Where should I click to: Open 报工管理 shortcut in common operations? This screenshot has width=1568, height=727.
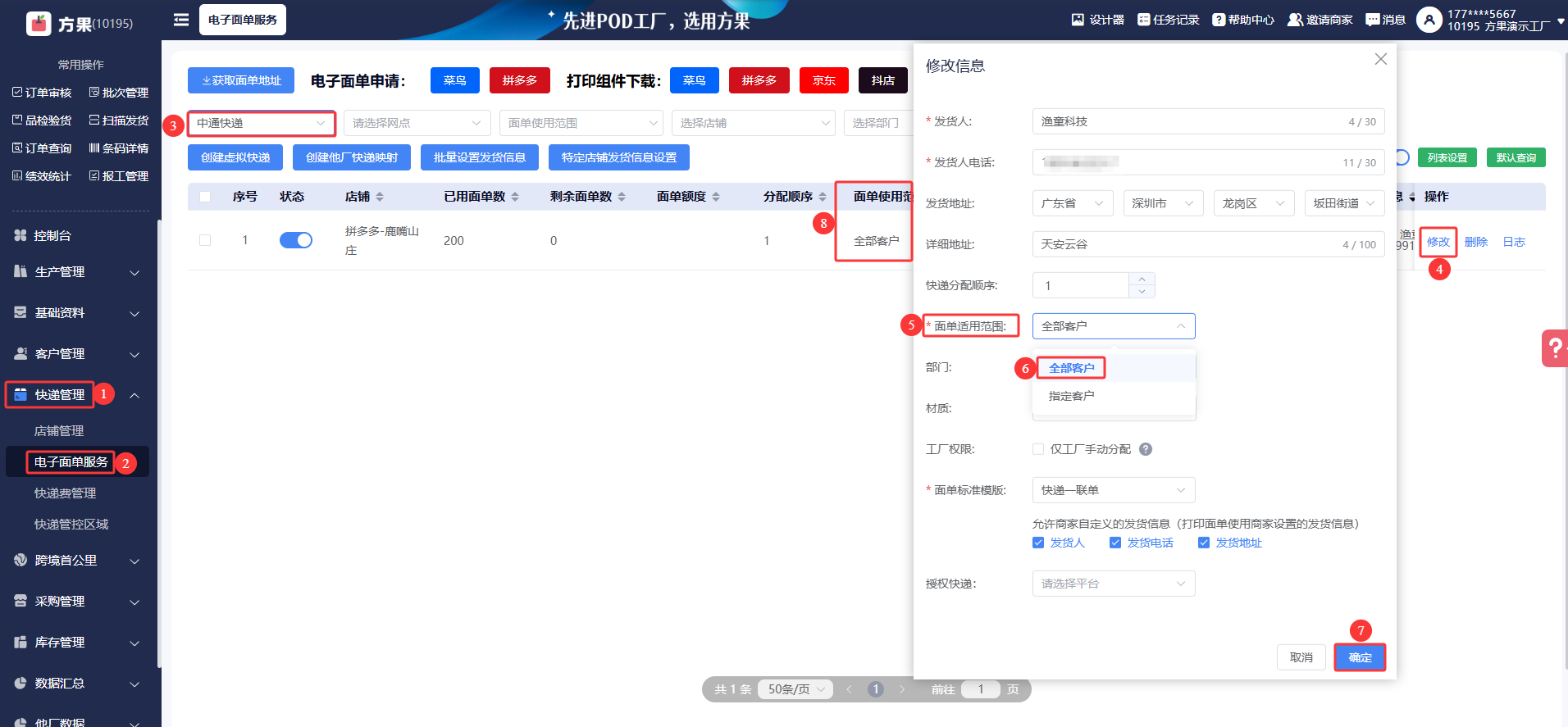(x=119, y=176)
